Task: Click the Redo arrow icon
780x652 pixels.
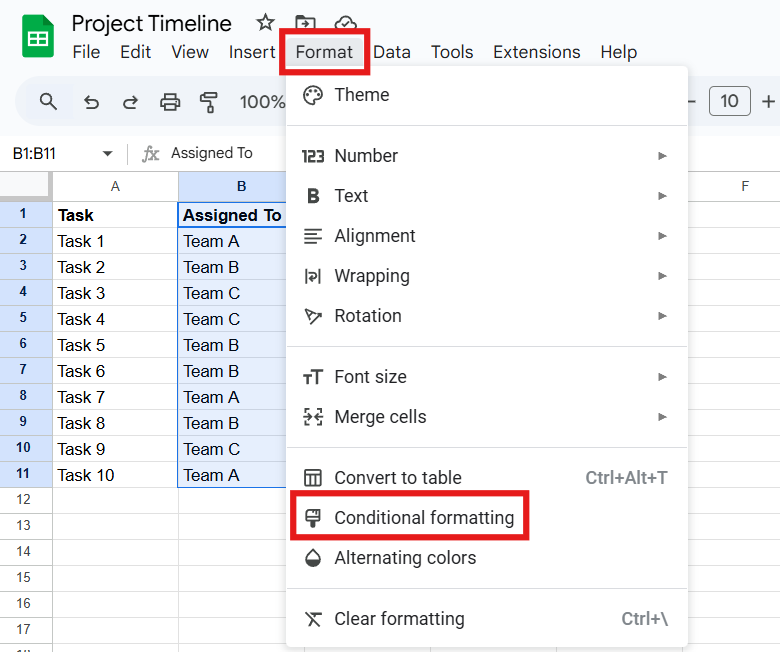Action: [x=130, y=101]
